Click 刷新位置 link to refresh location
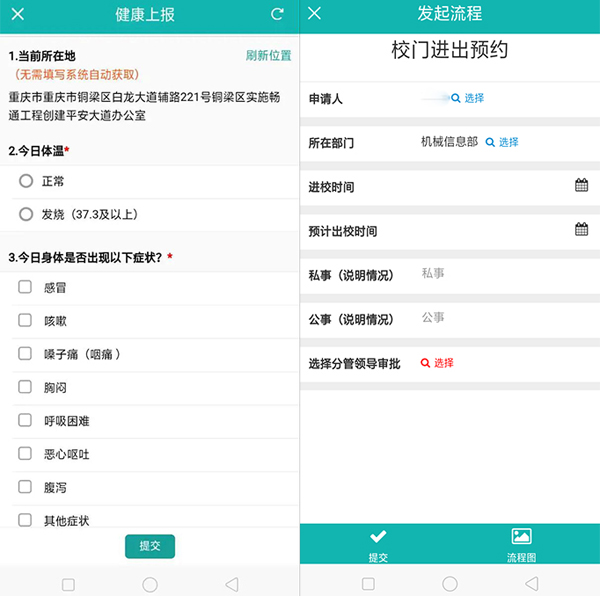 coord(268,56)
